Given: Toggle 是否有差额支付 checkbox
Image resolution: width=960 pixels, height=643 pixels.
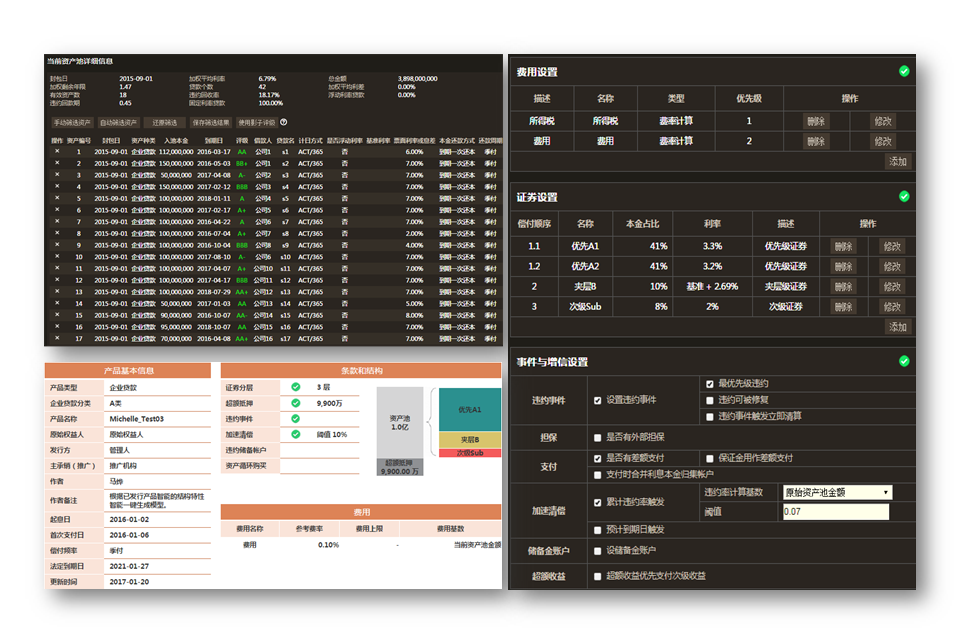Looking at the screenshot, I should click(x=598, y=459).
